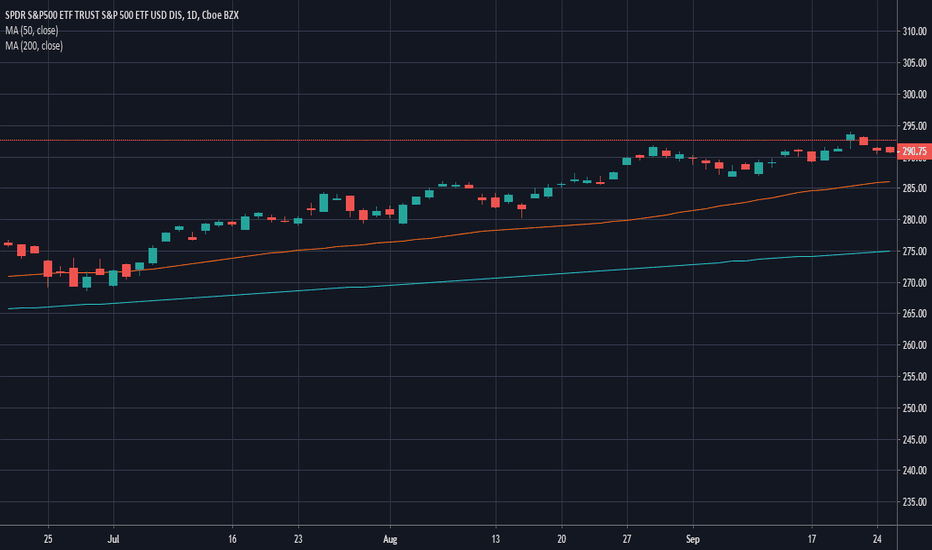The image size is (932, 550).
Task: Click the 285.00 price axis label
Action: [x=914, y=188]
